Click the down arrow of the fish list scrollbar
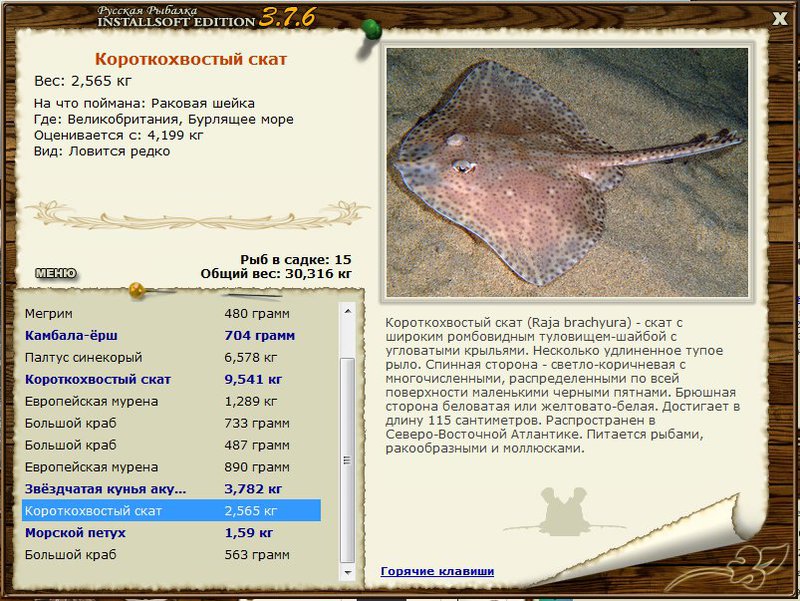800x601 pixels. (347, 572)
